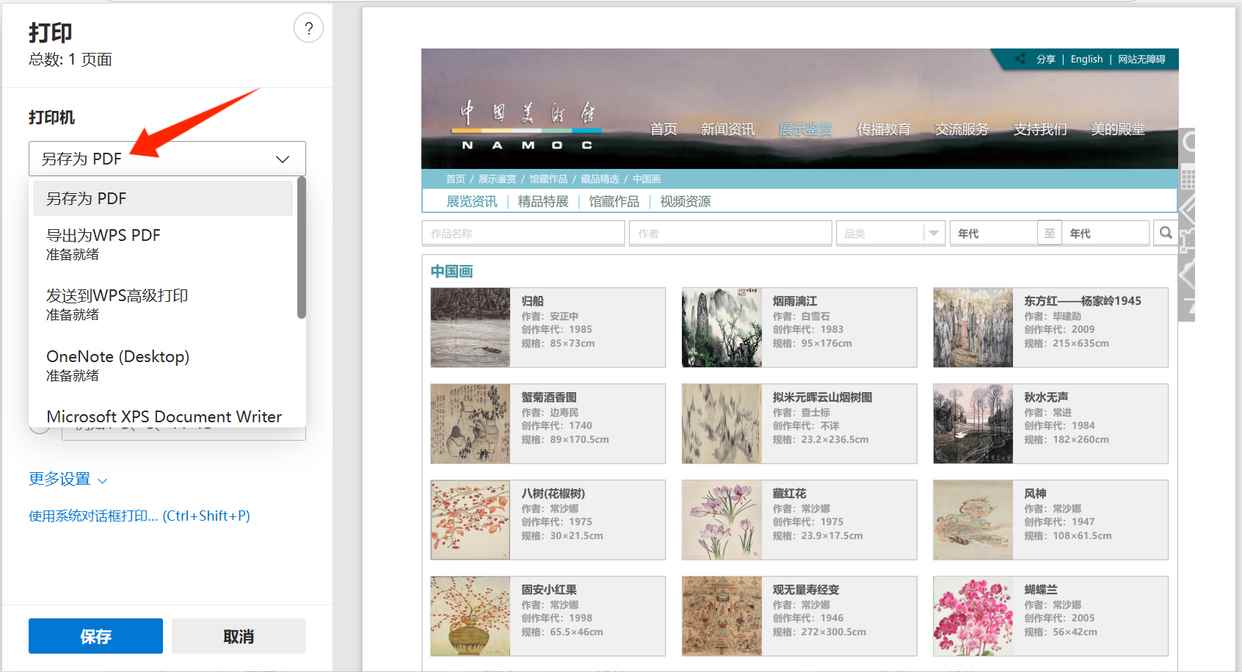Click the blue 保存 button

[95, 636]
